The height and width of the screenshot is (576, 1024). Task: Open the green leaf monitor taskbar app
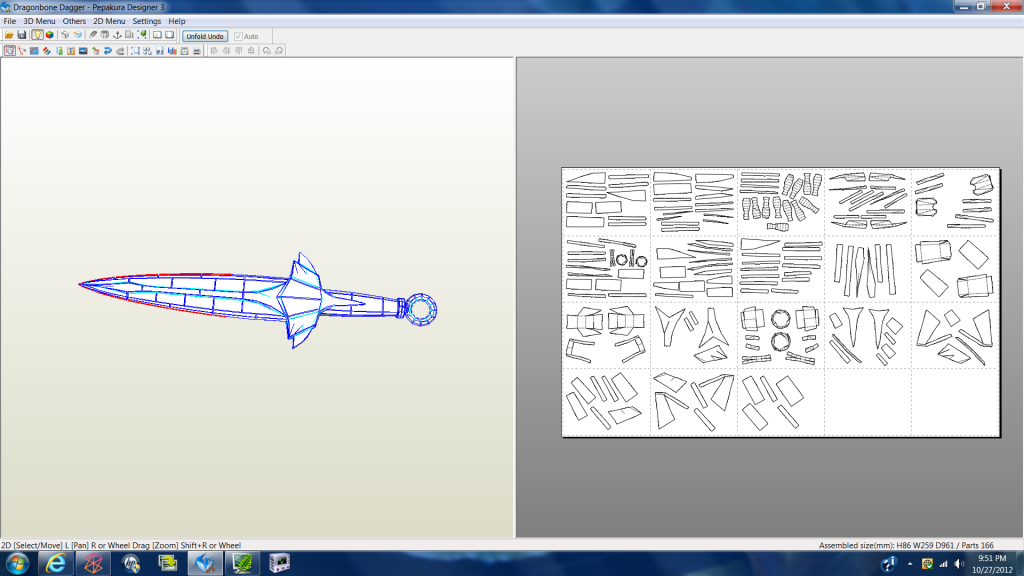click(x=242, y=564)
